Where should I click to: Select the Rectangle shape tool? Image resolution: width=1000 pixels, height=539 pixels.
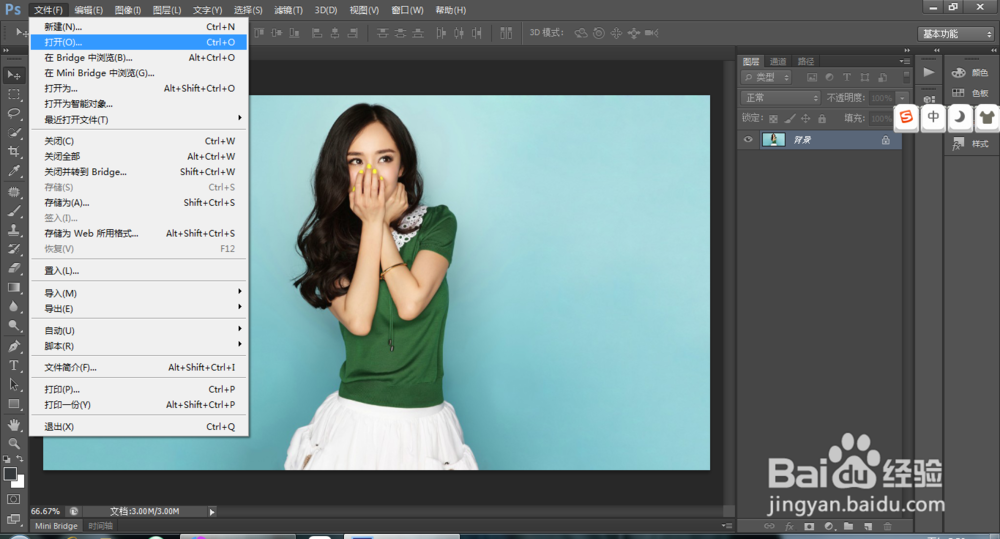(x=13, y=404)
